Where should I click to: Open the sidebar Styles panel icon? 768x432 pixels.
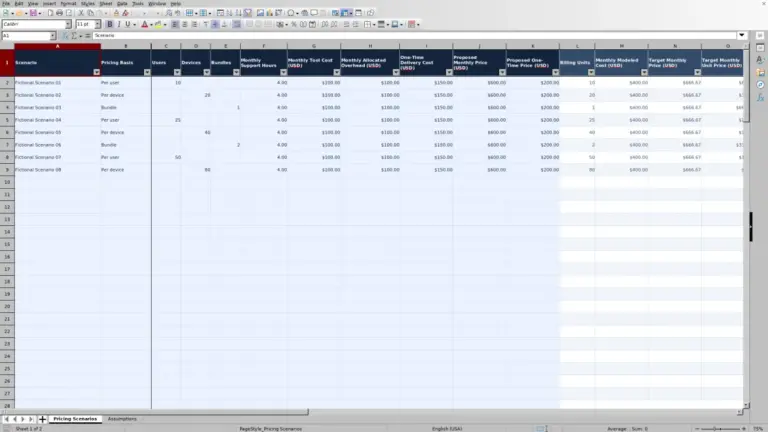point(760,60)
